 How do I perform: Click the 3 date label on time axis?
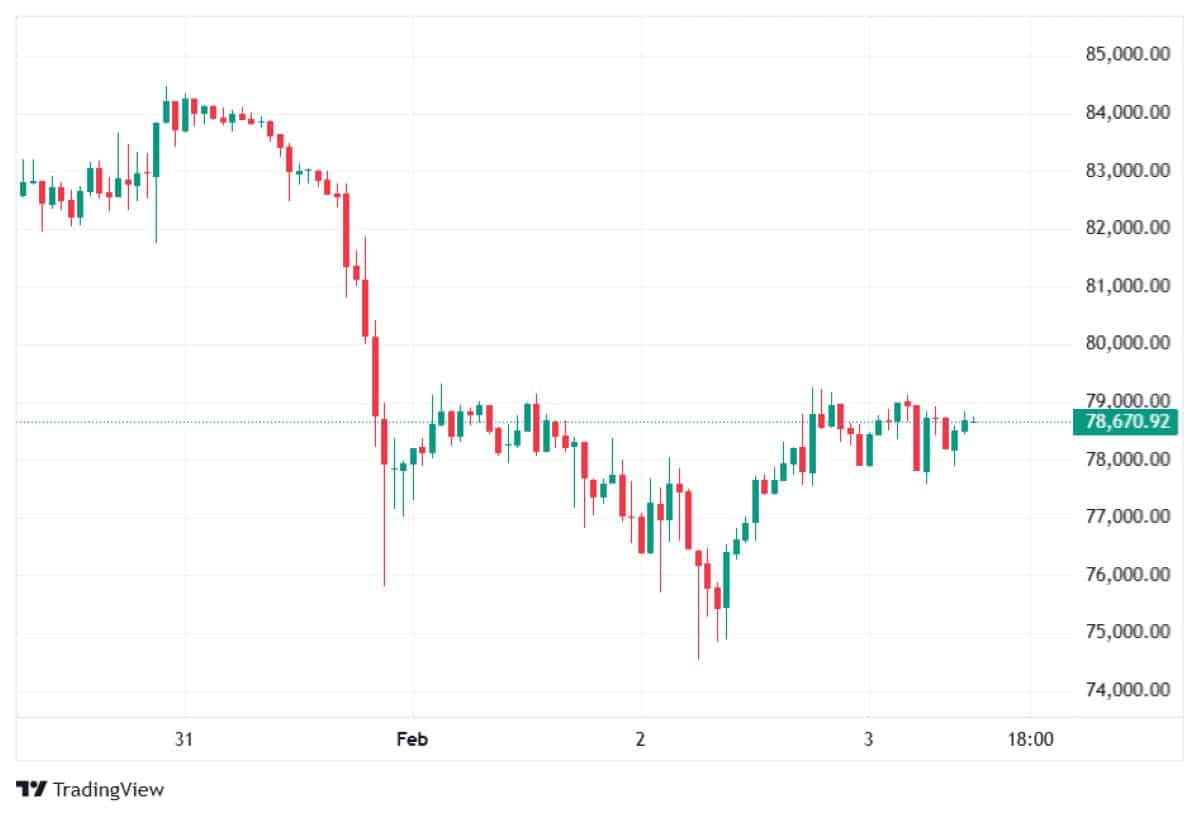coord(869,740)
